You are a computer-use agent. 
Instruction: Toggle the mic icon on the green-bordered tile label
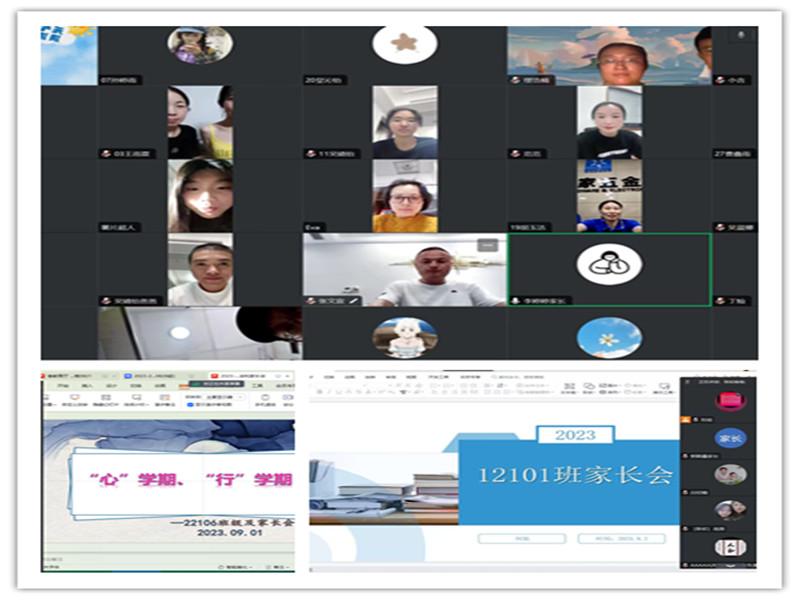coord(516,301)
